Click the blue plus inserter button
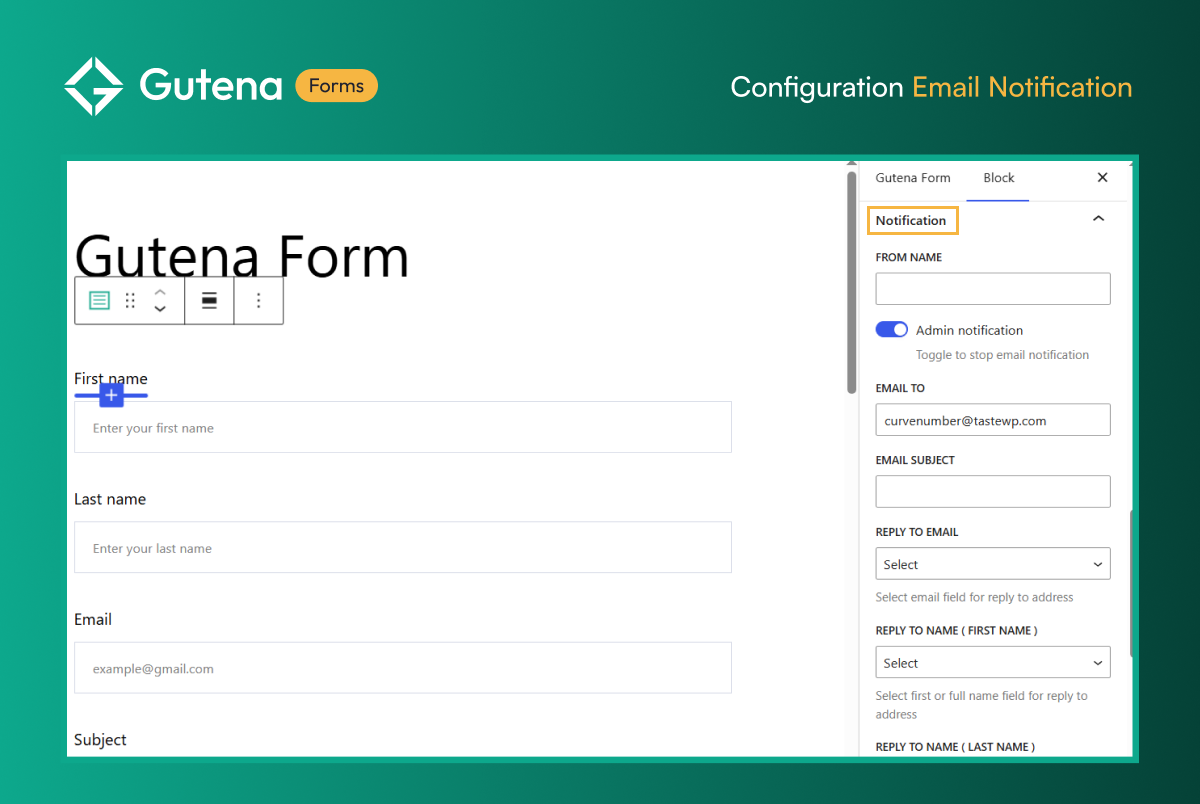The image size is (1200, 804). click(111, 396)
